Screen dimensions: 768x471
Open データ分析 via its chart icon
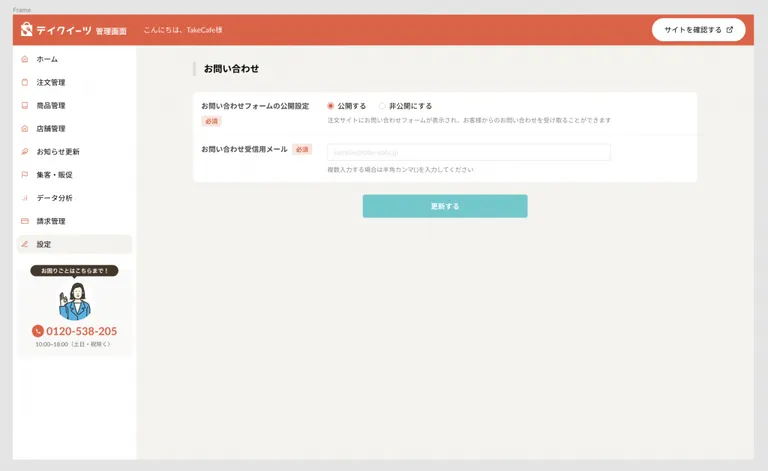click(x=25, y=198)
